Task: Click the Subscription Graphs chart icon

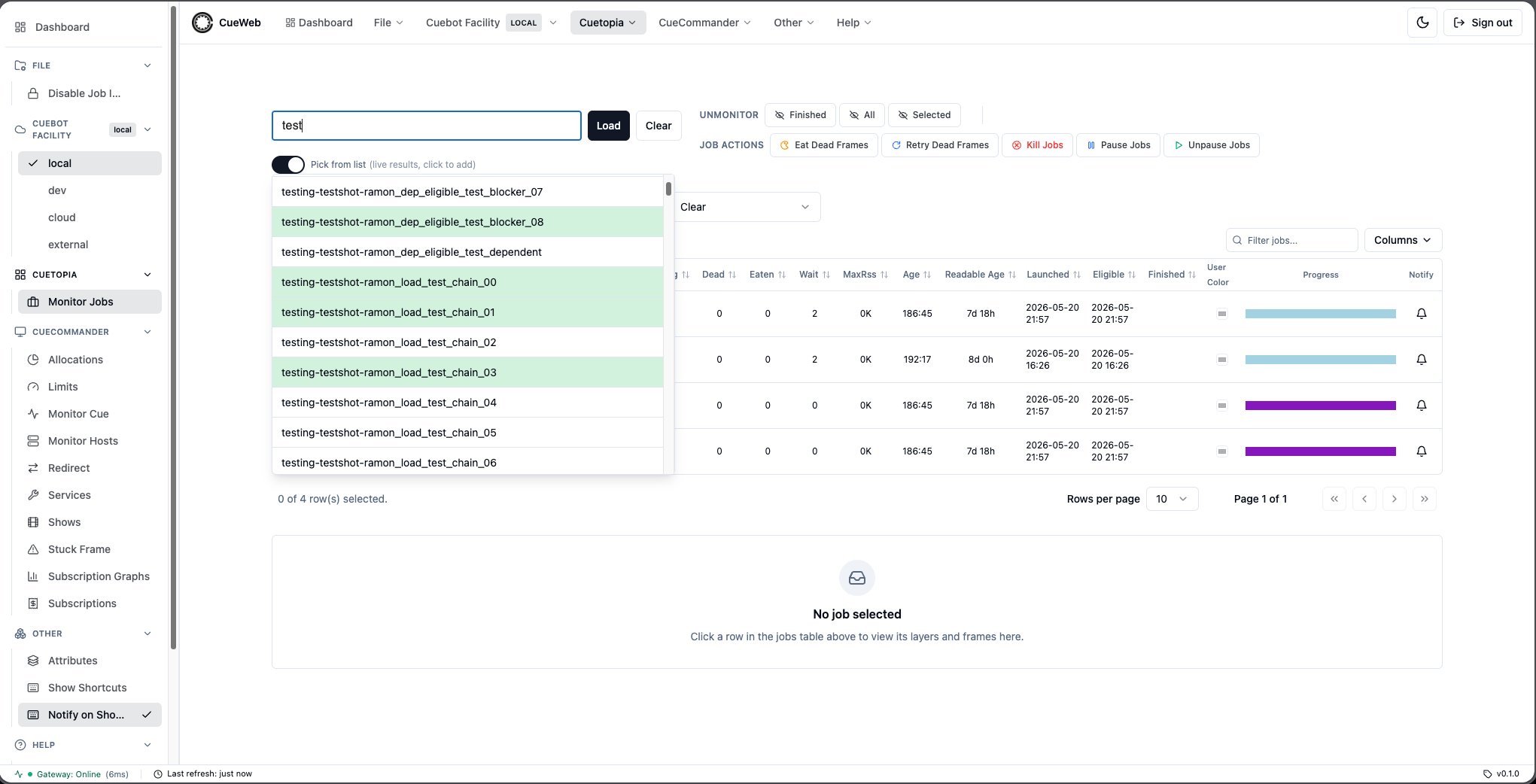Action: (x=33, y=576)
